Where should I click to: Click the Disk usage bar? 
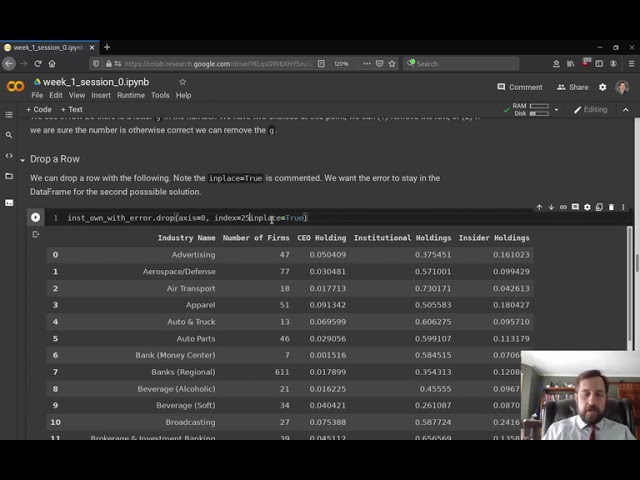(539, 113)
